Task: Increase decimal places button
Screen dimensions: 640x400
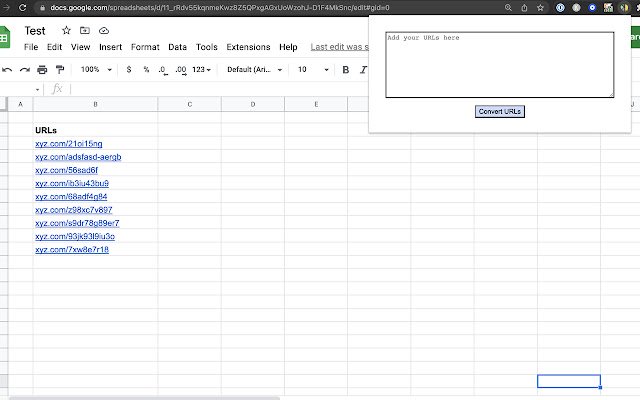Action: pyautogui.click(x=181, y=70)
